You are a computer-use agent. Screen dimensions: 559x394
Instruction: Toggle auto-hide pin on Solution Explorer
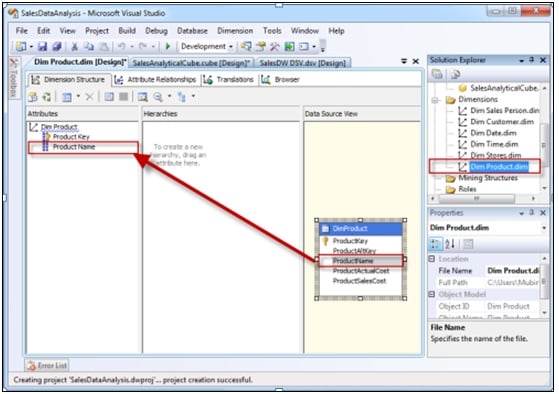pyautogui.click(x=532, y=60)
